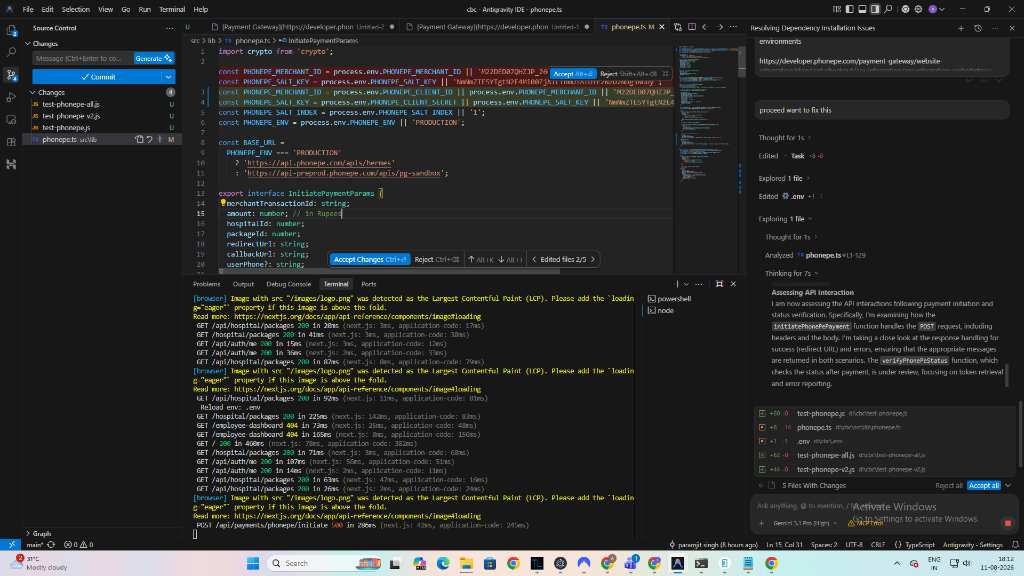
Task: Open the Terminal menu
Action: [172, 9]
